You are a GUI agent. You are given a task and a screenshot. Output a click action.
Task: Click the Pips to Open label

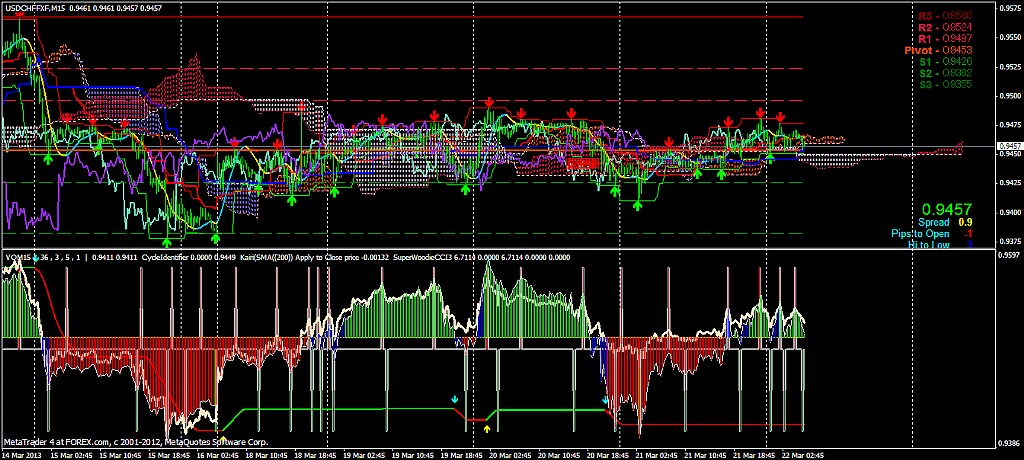924,233
